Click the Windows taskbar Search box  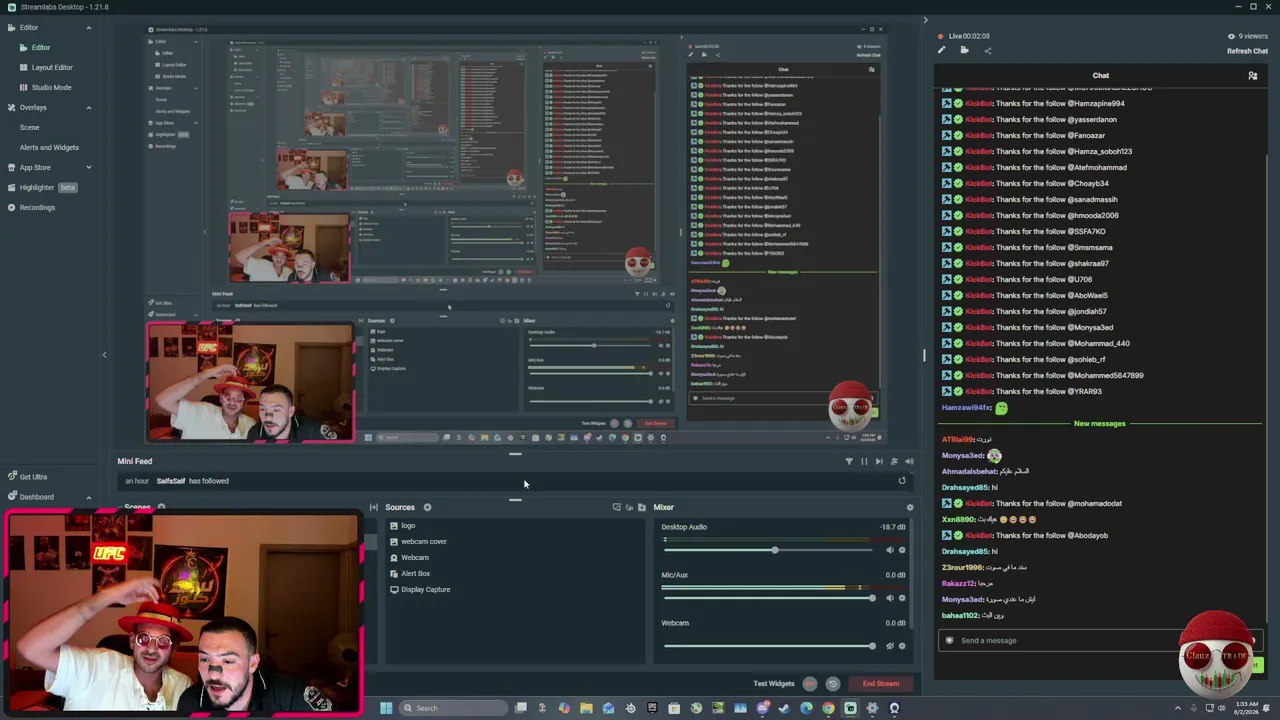point(453,708)
